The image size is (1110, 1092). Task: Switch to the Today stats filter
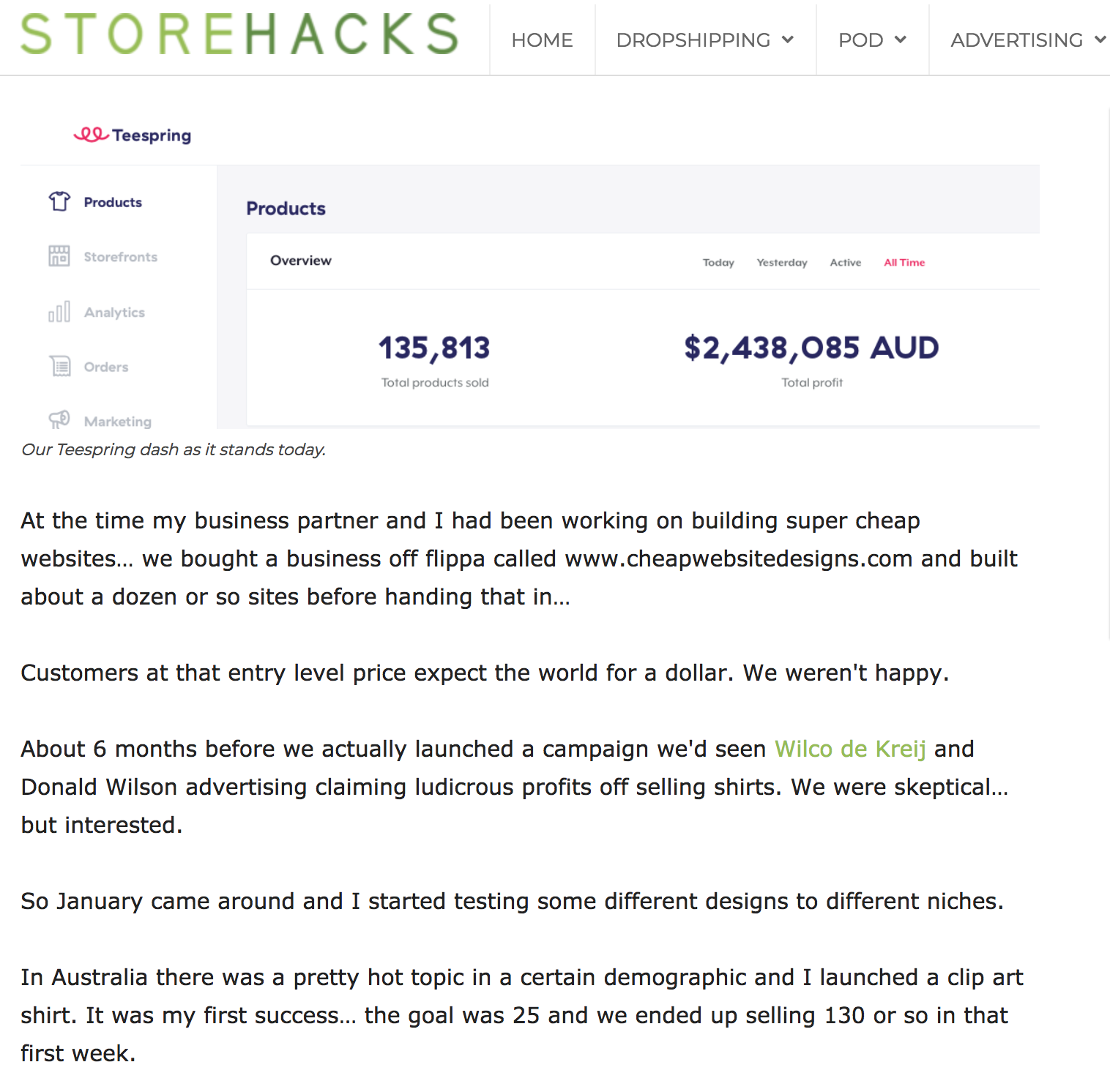[718, 263]
